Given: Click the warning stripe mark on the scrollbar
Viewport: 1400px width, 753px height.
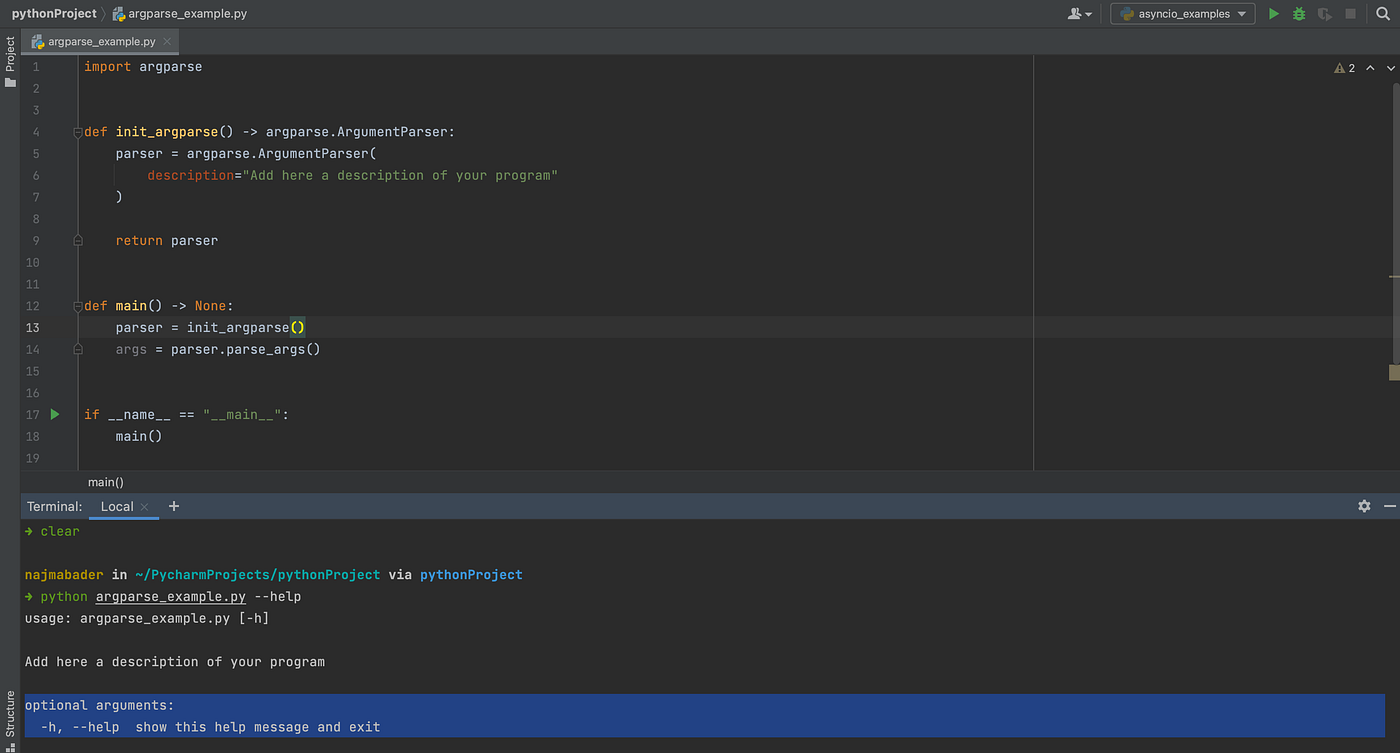Looking at the screenshot, I should (1393, 372).
